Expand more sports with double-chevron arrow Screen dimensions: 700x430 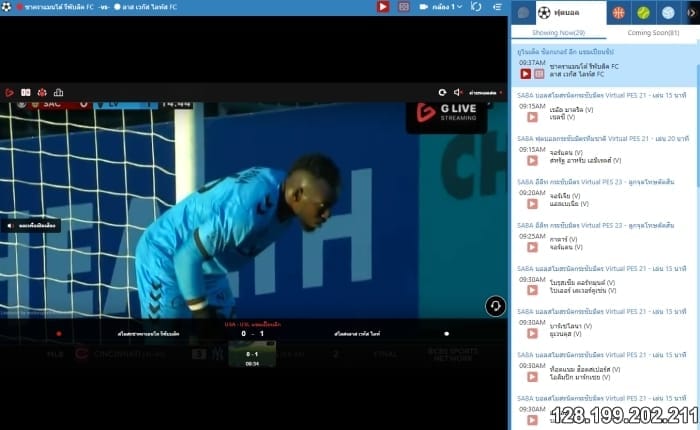click(692, 13)
